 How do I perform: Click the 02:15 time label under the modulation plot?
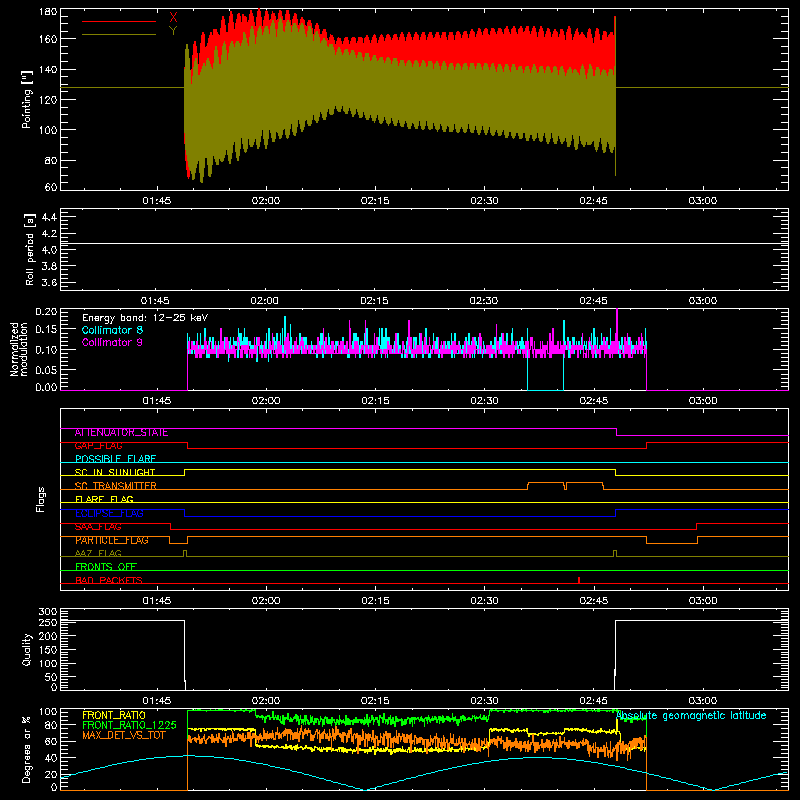pos(375,401)
